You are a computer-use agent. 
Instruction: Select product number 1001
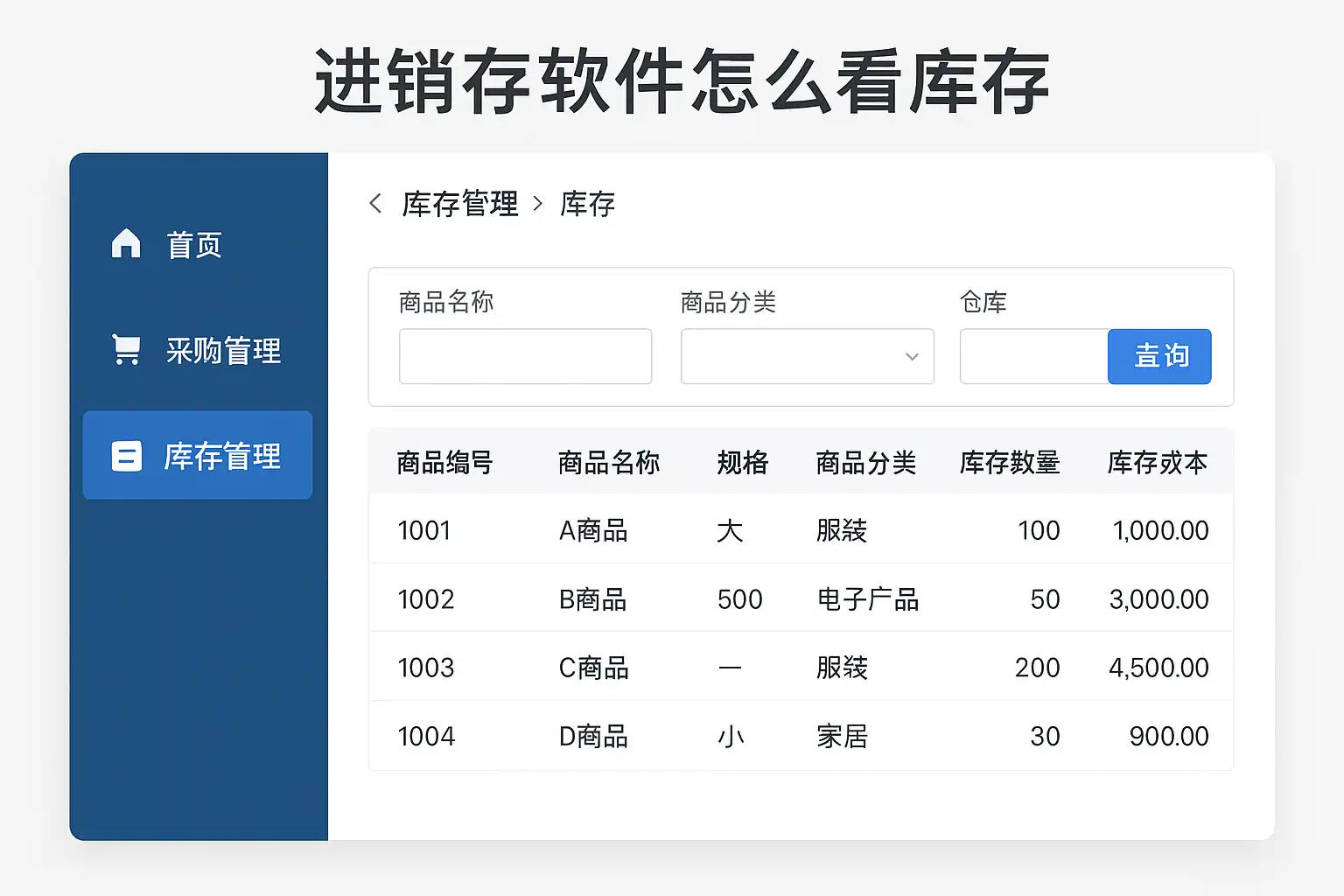coord(424,530)
